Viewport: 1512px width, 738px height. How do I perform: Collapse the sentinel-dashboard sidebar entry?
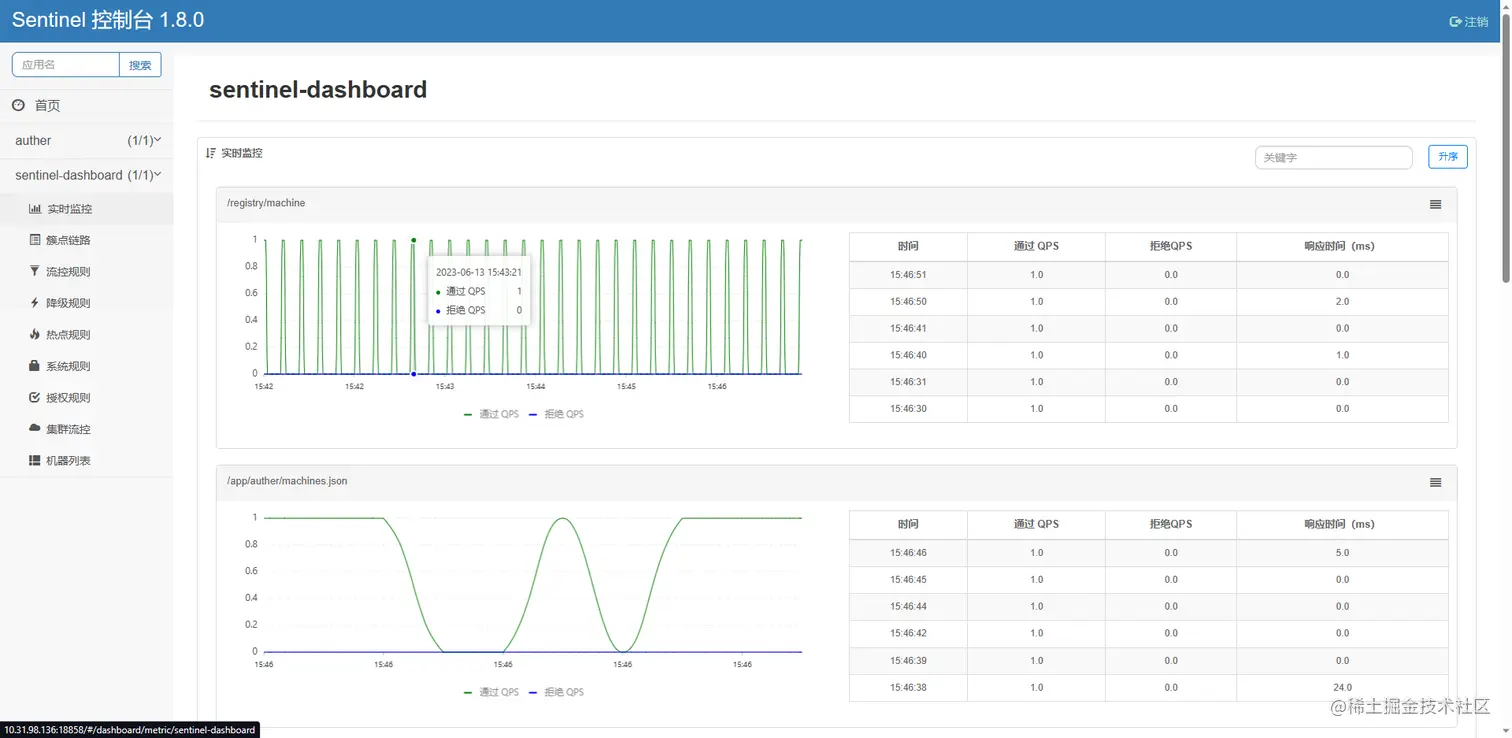point(87,175)
